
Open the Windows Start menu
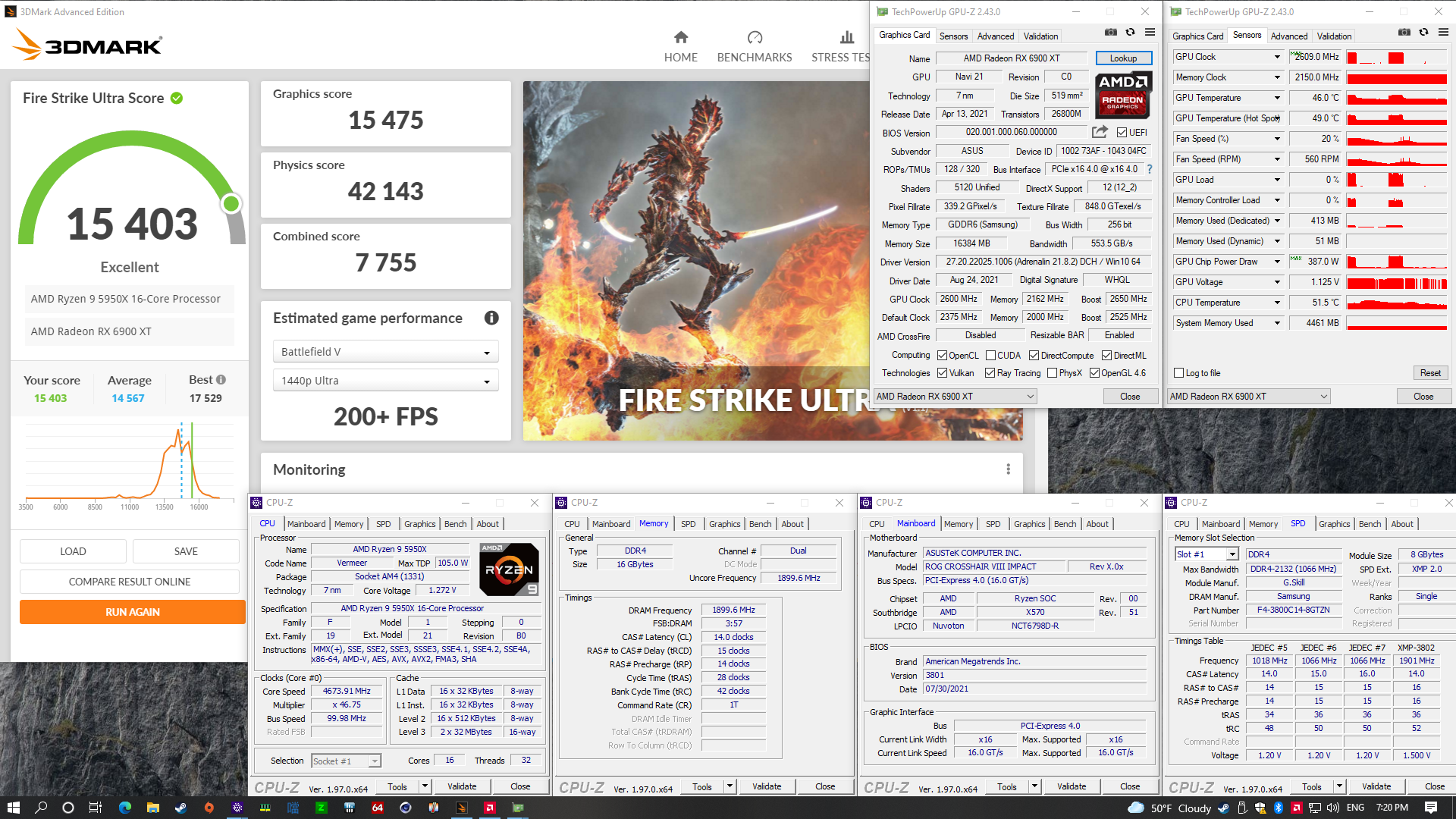click(13, 808)
